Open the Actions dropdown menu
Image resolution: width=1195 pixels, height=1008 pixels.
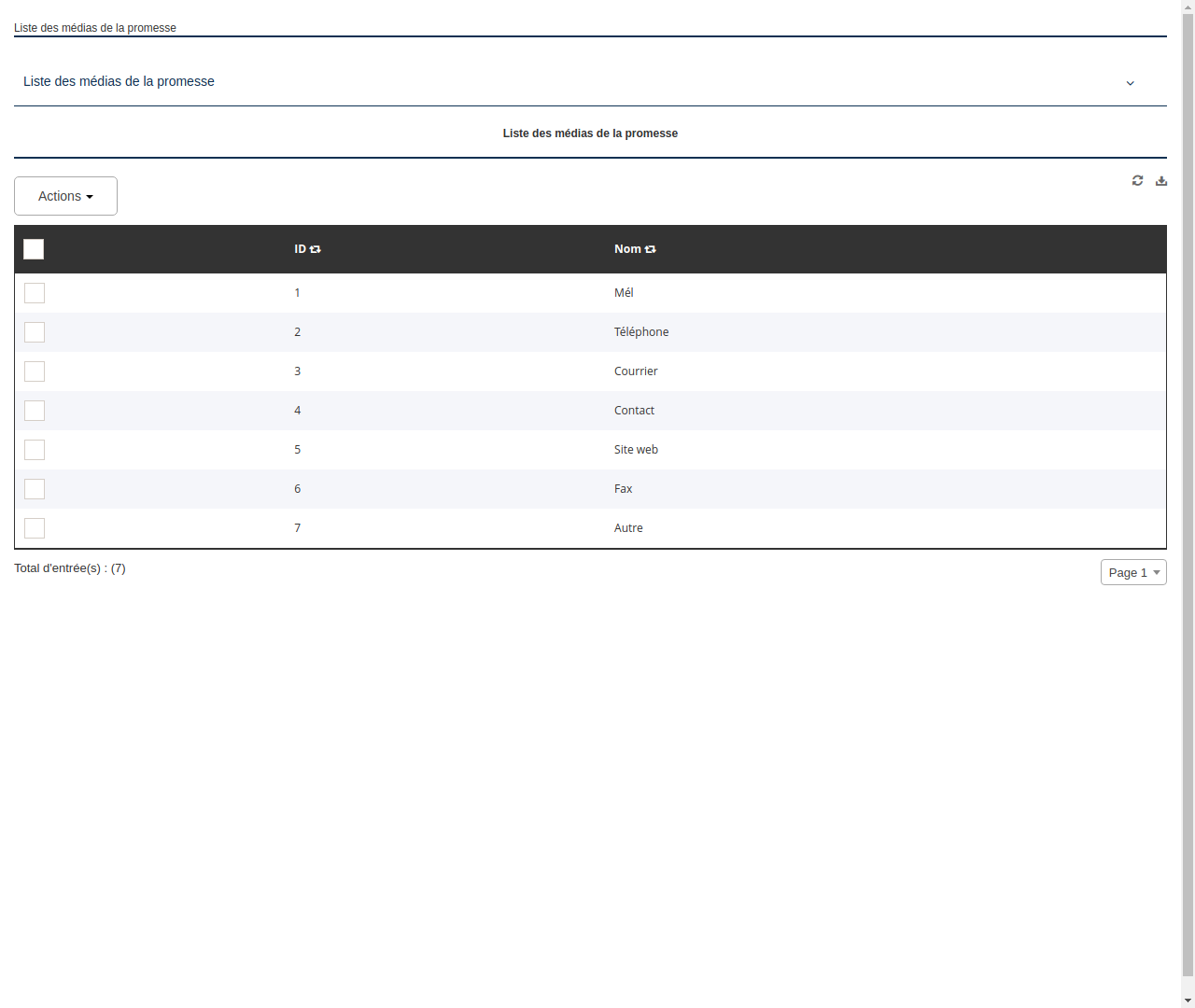[65, 196]
